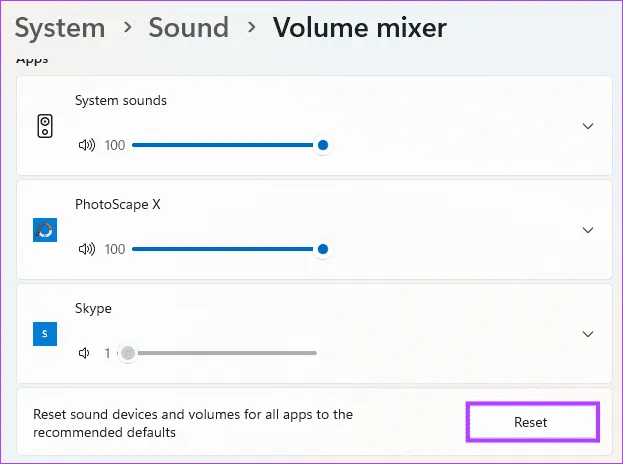
Task: Click the reset sound devices description text
Action: 193,423
